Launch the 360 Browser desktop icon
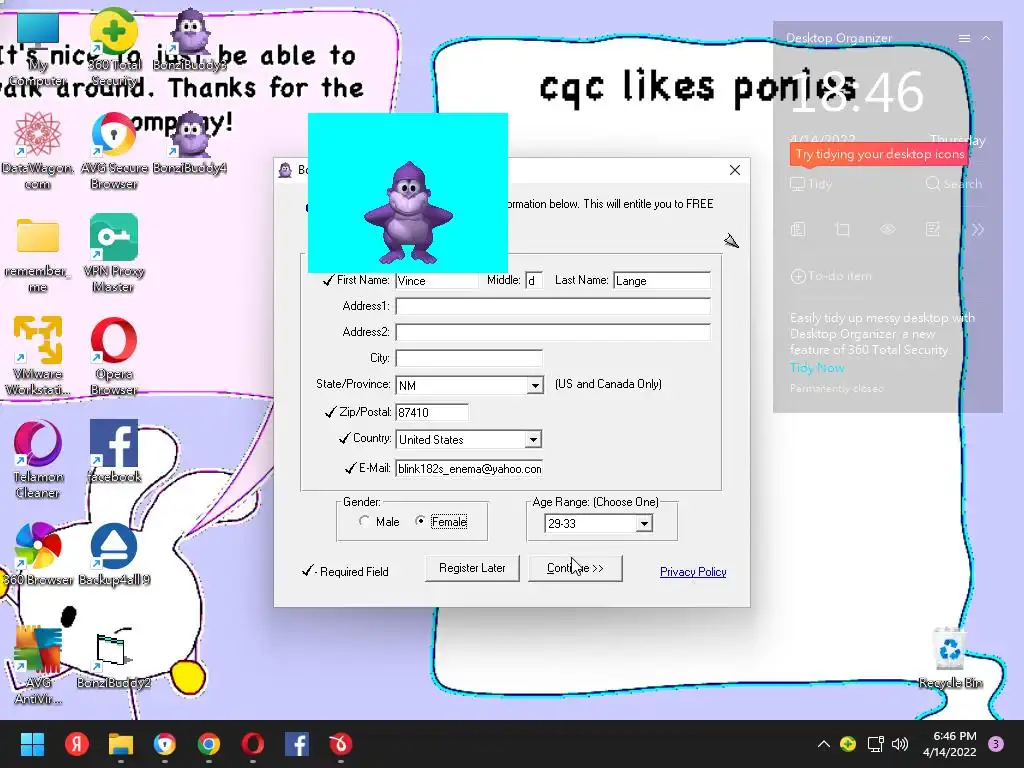 point(38,554)
